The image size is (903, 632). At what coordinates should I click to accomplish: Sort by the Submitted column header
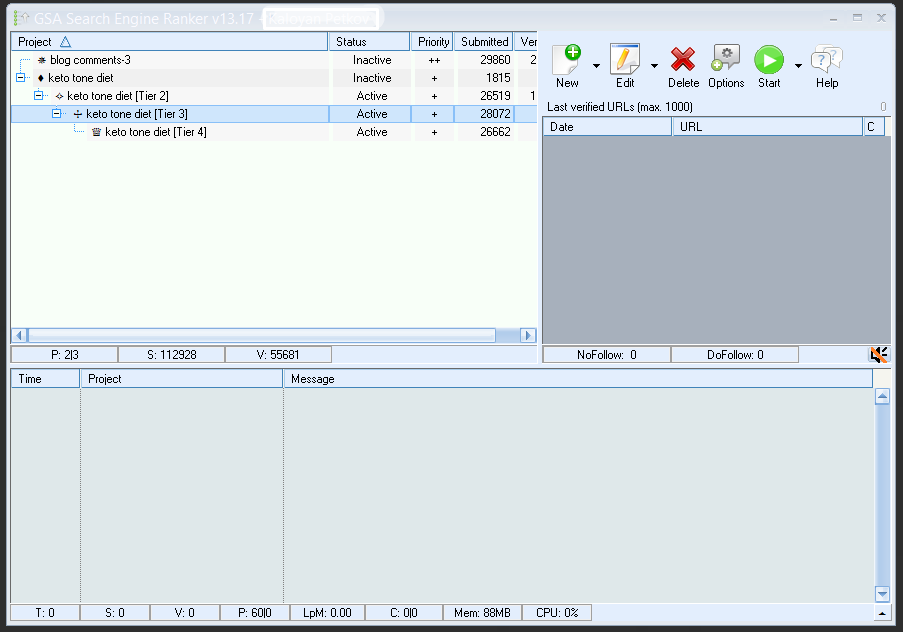[x=484, y=42]
